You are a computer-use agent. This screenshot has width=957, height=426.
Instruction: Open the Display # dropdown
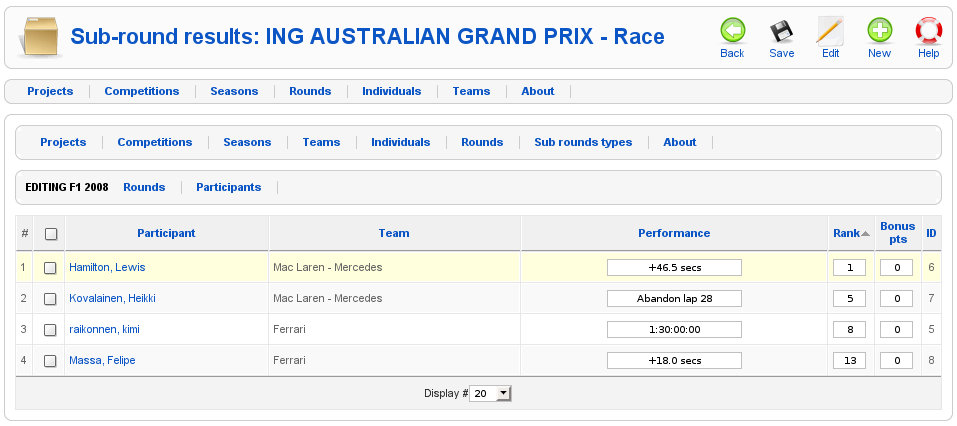click(491, 394)
